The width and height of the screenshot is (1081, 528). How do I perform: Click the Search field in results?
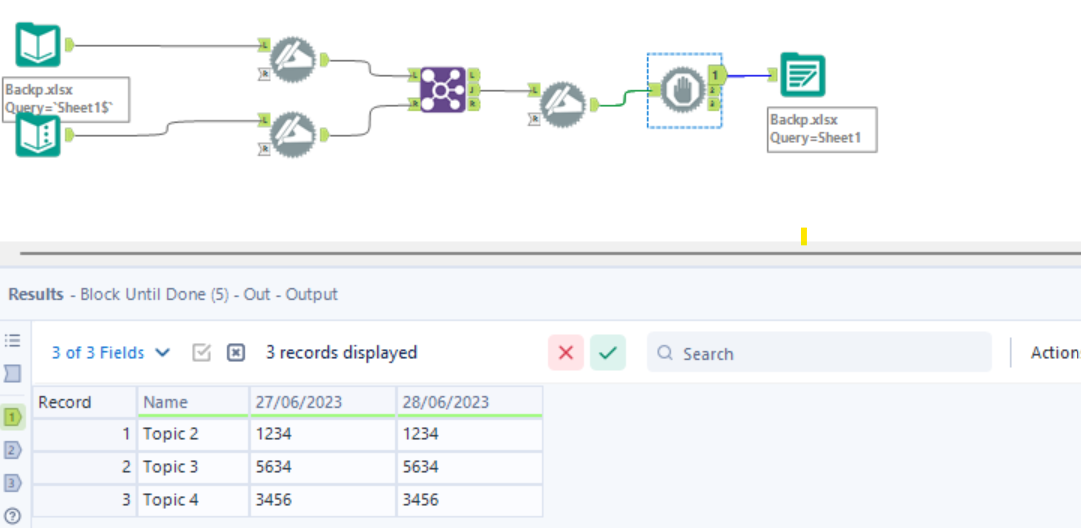pos(820,353)
